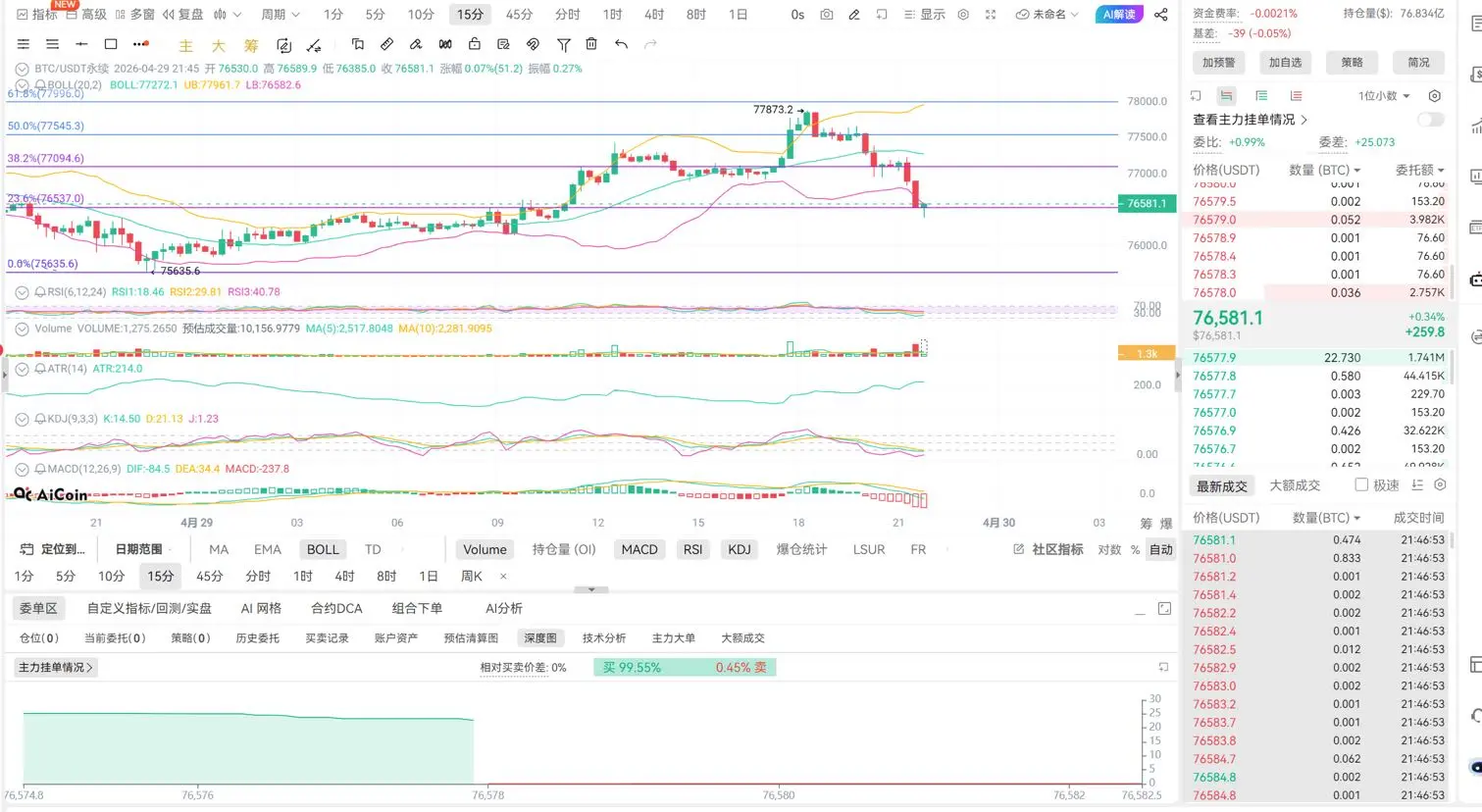Enter fullscreen chart mode icon
The height and width of the screenshot is (812, 1482).
pyautogui.click(x=991, y=15)
